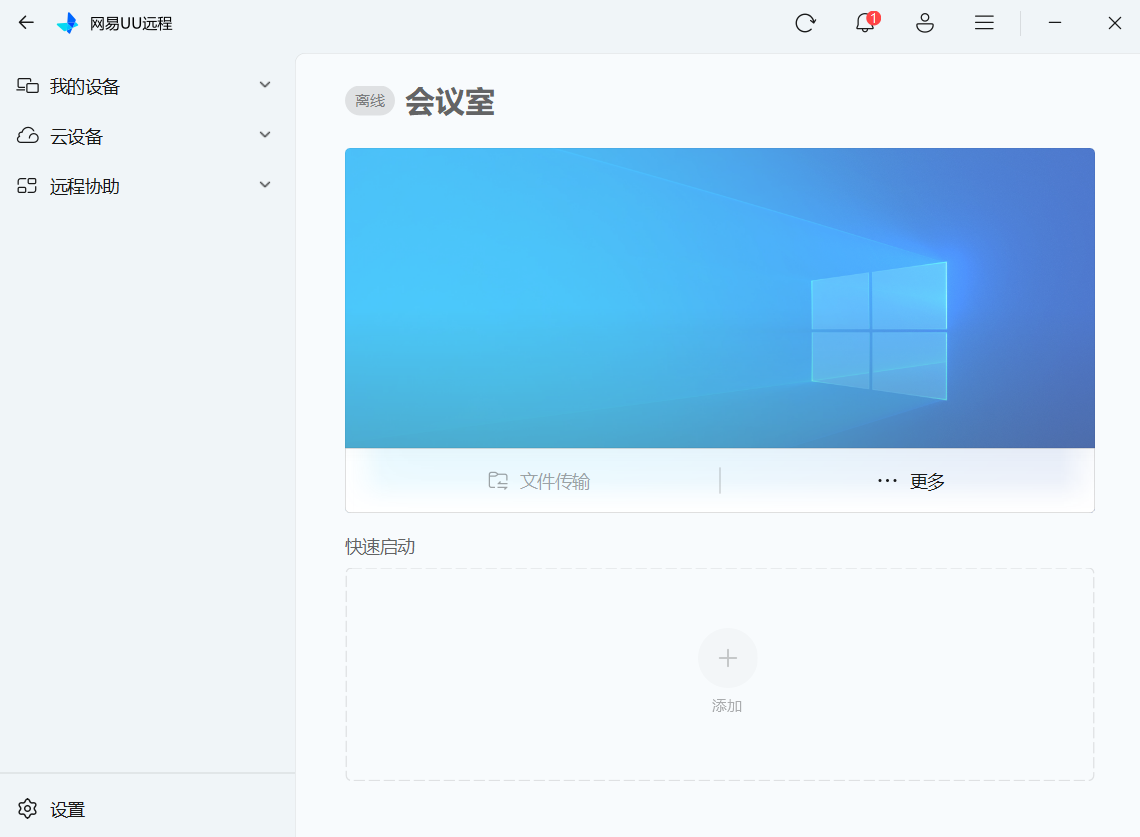Open the user account profile icon
The image size is (1140, 837).
pos(925,23)
